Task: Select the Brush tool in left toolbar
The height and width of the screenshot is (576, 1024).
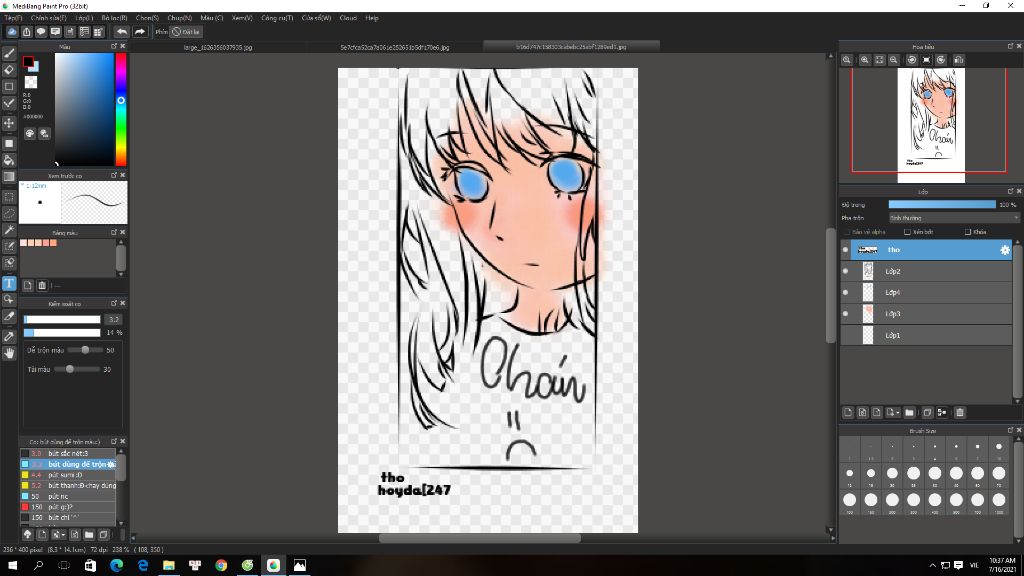Action: pyautogui.click(x=9, y=53)
